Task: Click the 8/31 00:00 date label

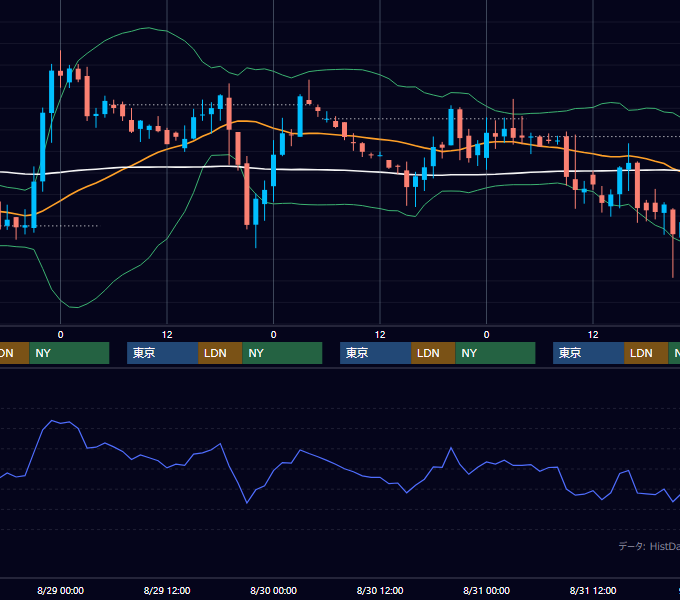Action: pyautogui.click(x=486, y=590)
